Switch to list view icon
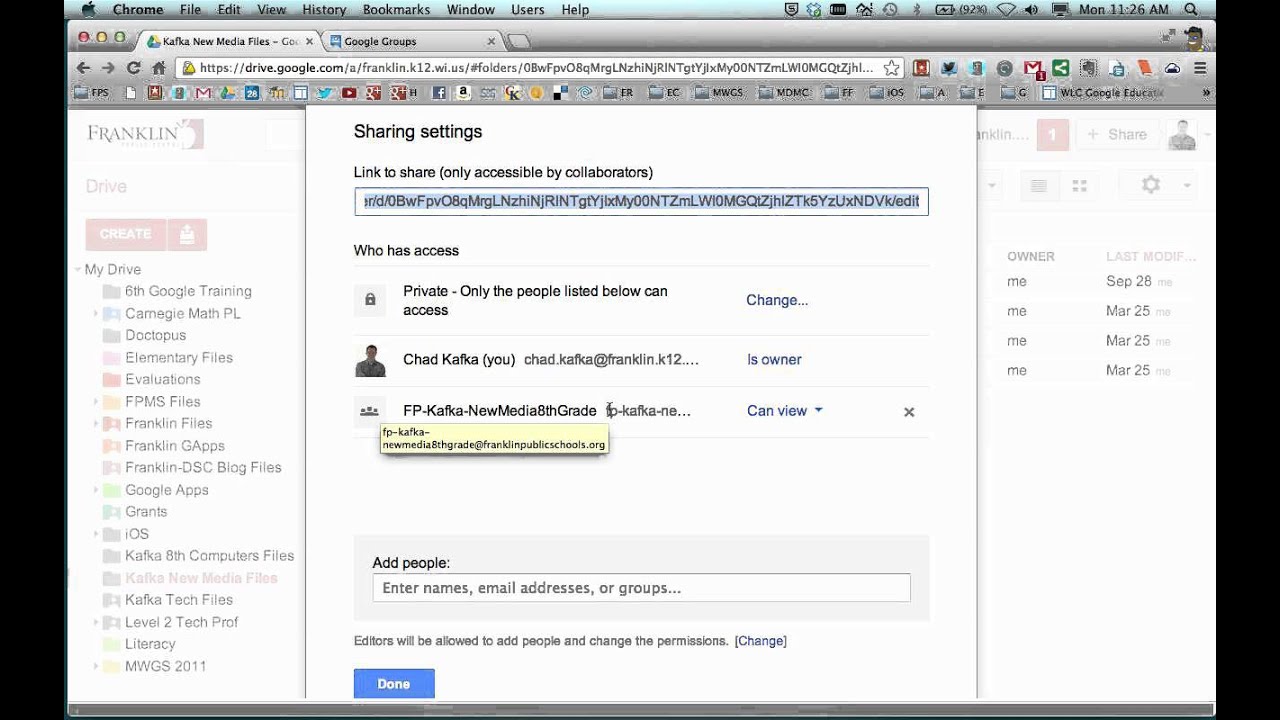The width and height of the screenshot is (1280, 720). click(x=1039, y=186)
